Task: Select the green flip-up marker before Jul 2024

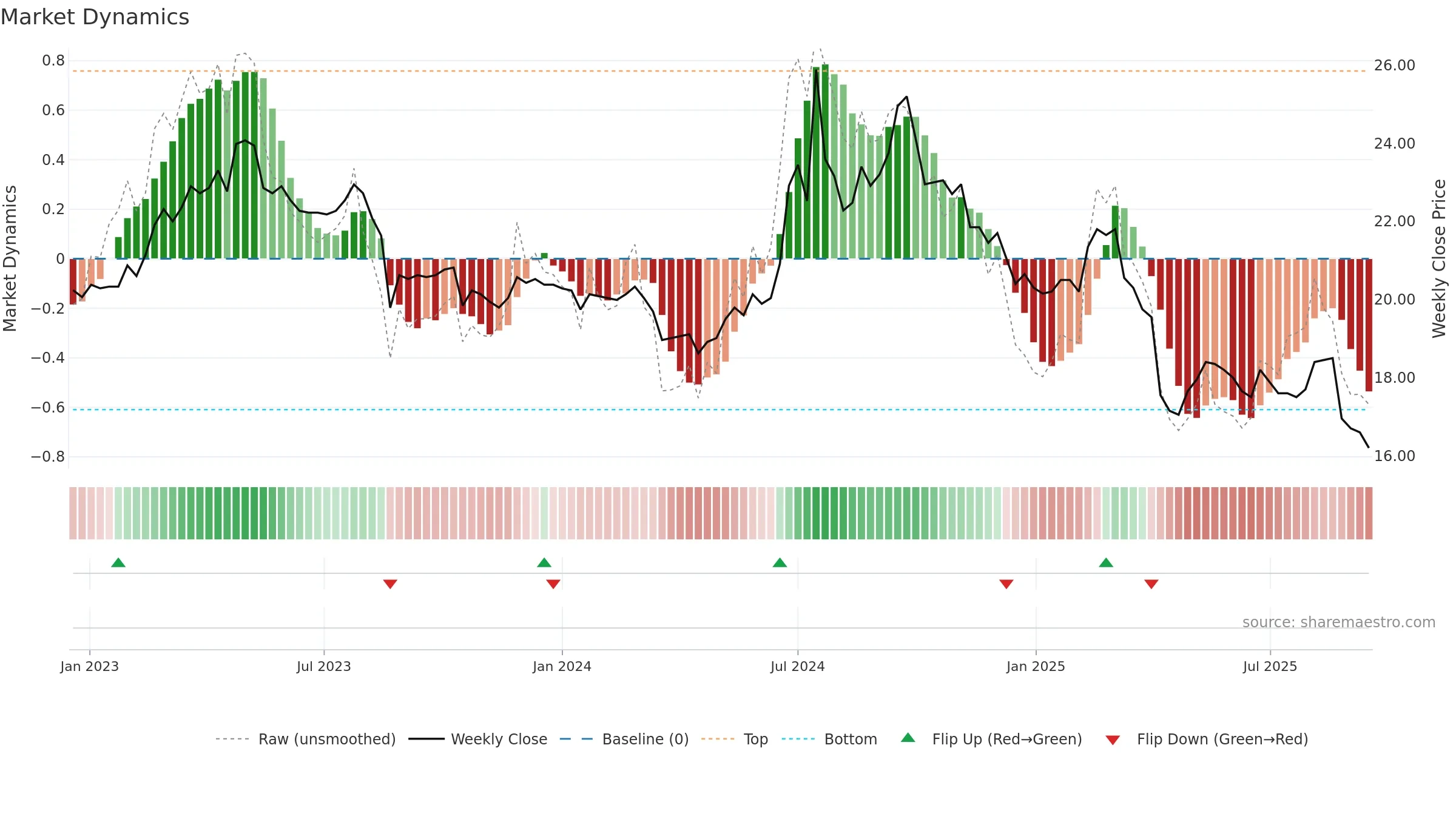Action: 780,562
